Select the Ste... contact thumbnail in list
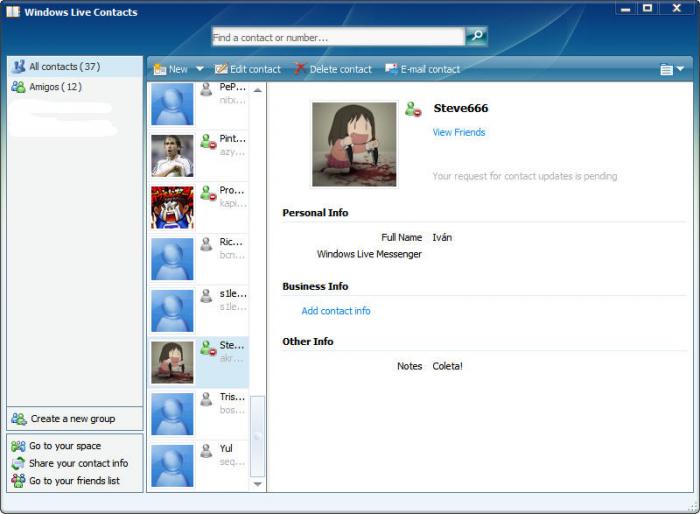Screen dimensions: 700x514 point(172,363)
